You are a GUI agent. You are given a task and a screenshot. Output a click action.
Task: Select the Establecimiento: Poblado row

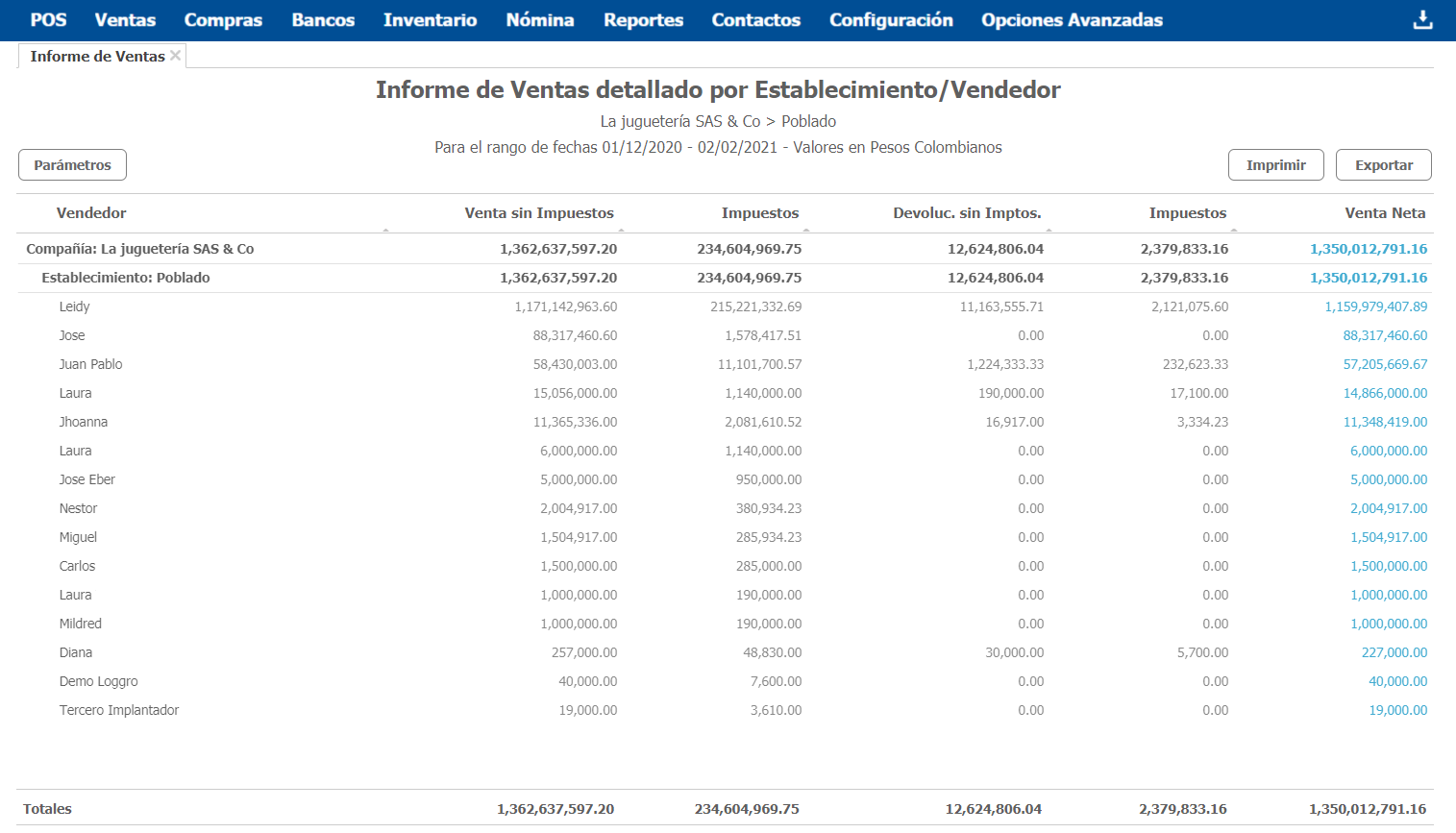[x=126, y=278]
